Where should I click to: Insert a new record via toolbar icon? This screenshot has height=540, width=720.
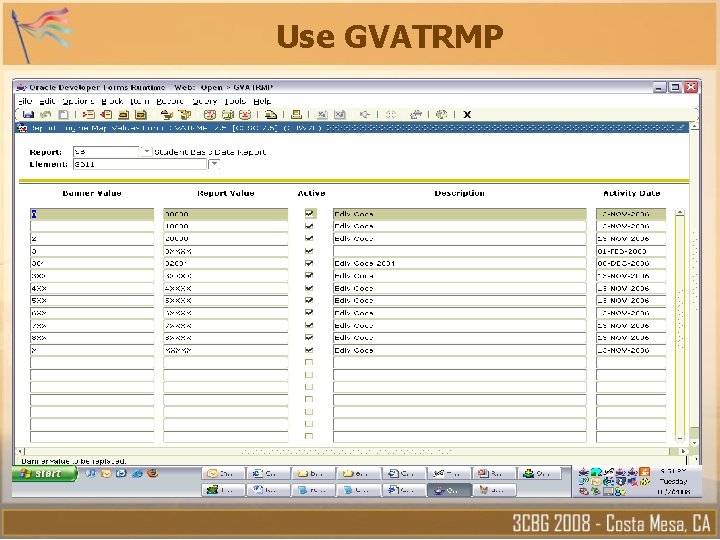coord(88,114)
